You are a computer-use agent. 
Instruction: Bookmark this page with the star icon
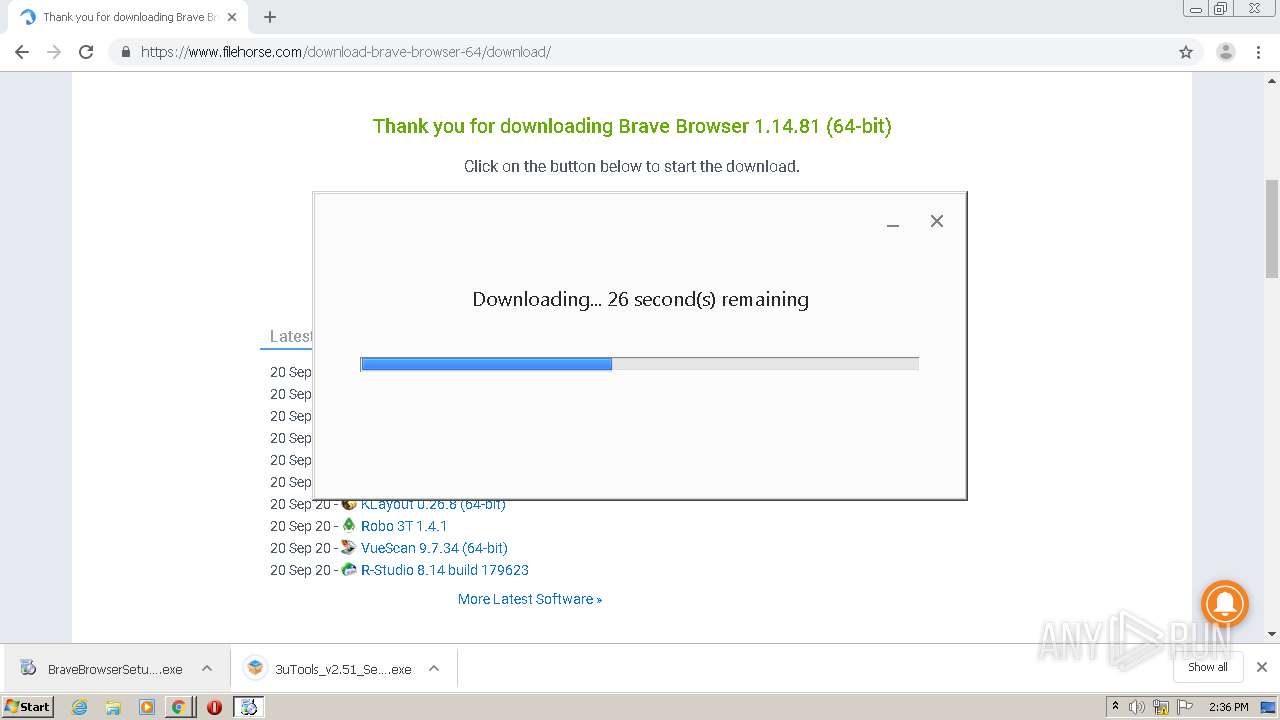pos(1186,52)
